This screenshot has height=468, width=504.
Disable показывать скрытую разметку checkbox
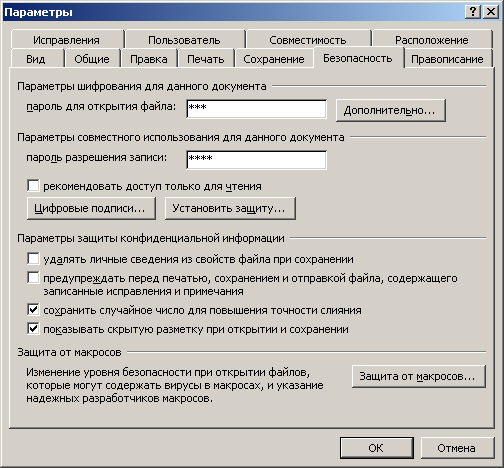point(33,329)
